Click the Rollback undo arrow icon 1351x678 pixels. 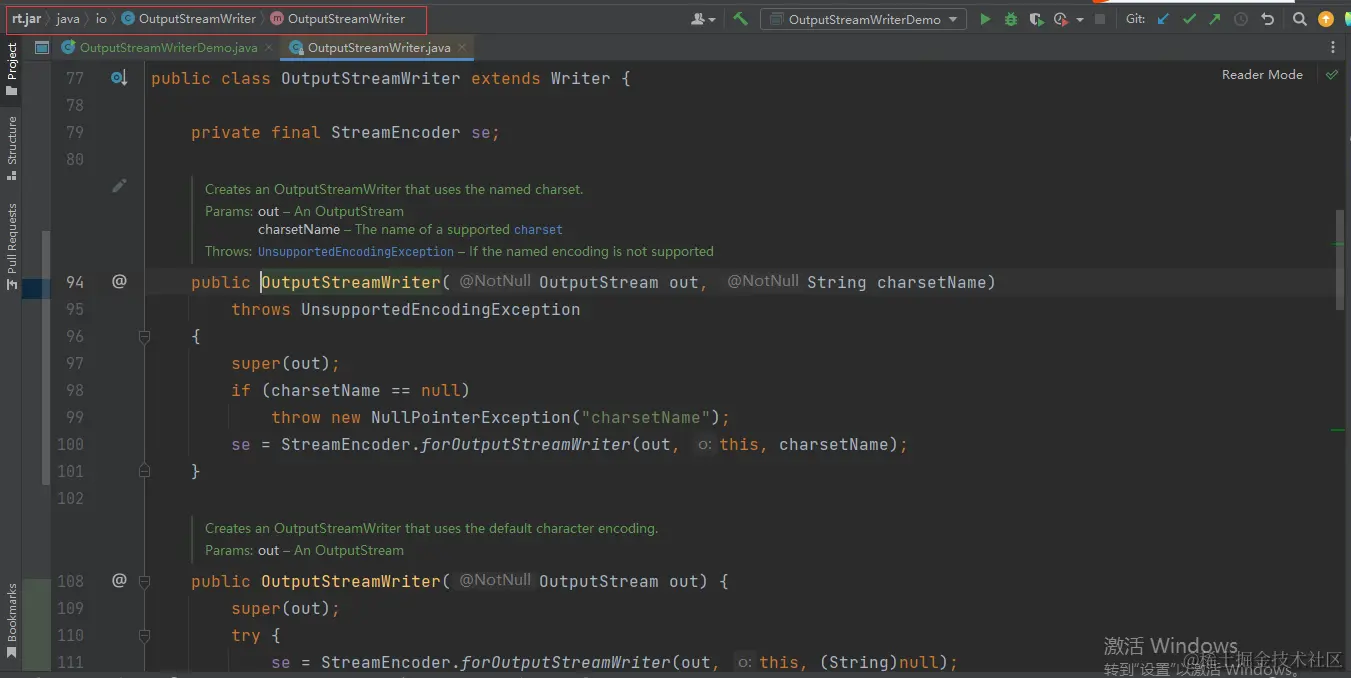coord(1267,19)
